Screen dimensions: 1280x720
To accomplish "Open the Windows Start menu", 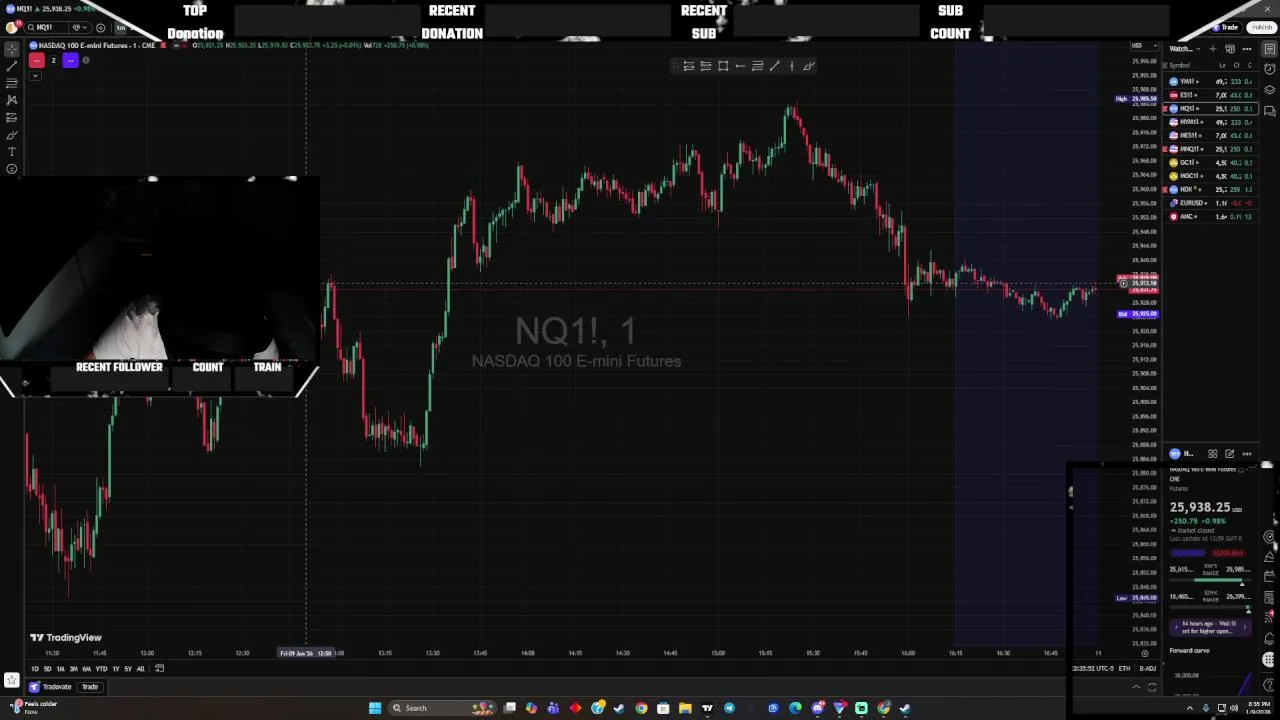I will coord(375,708).
